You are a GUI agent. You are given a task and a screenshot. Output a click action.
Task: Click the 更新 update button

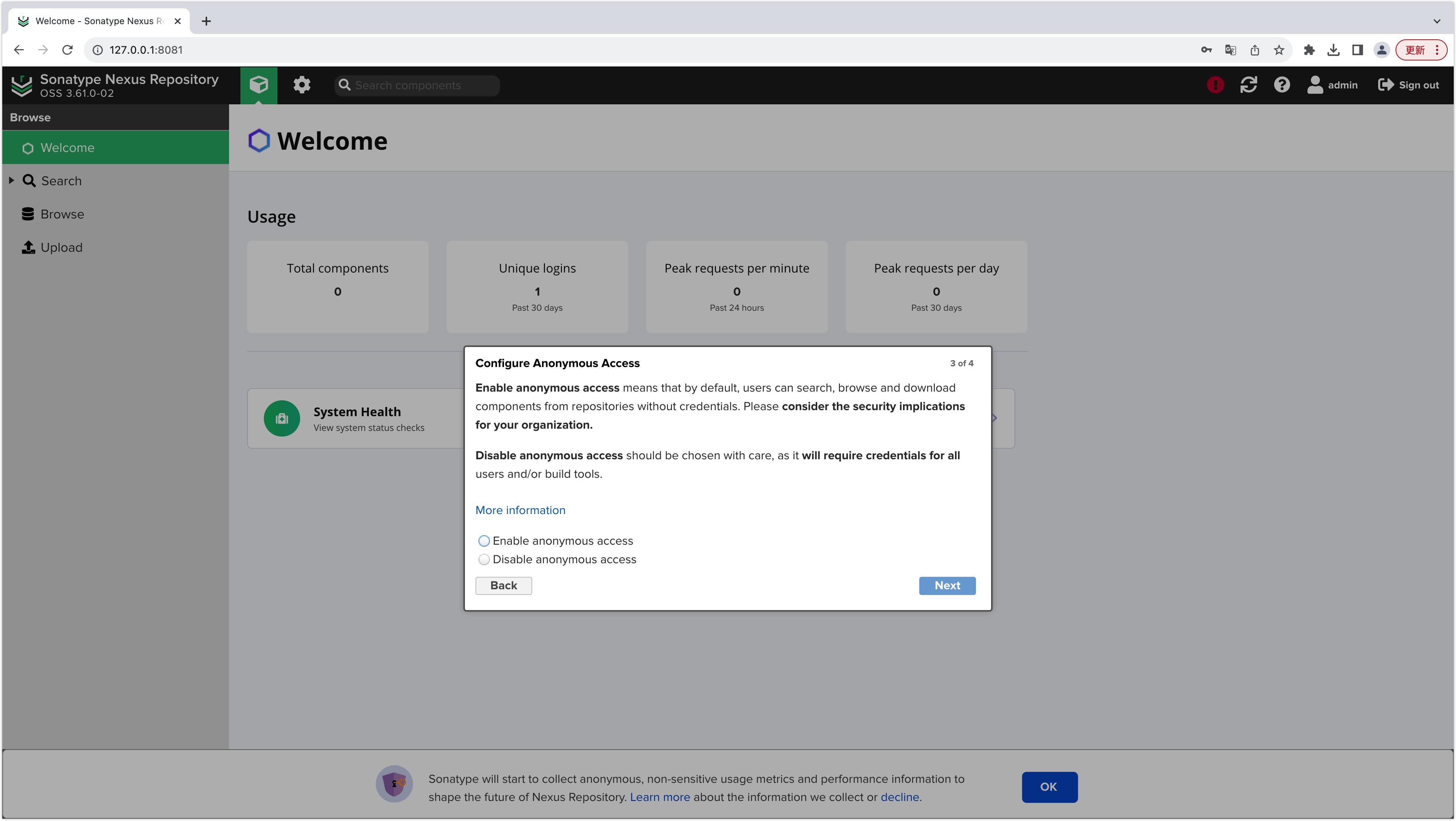(x=1421, y=50)
